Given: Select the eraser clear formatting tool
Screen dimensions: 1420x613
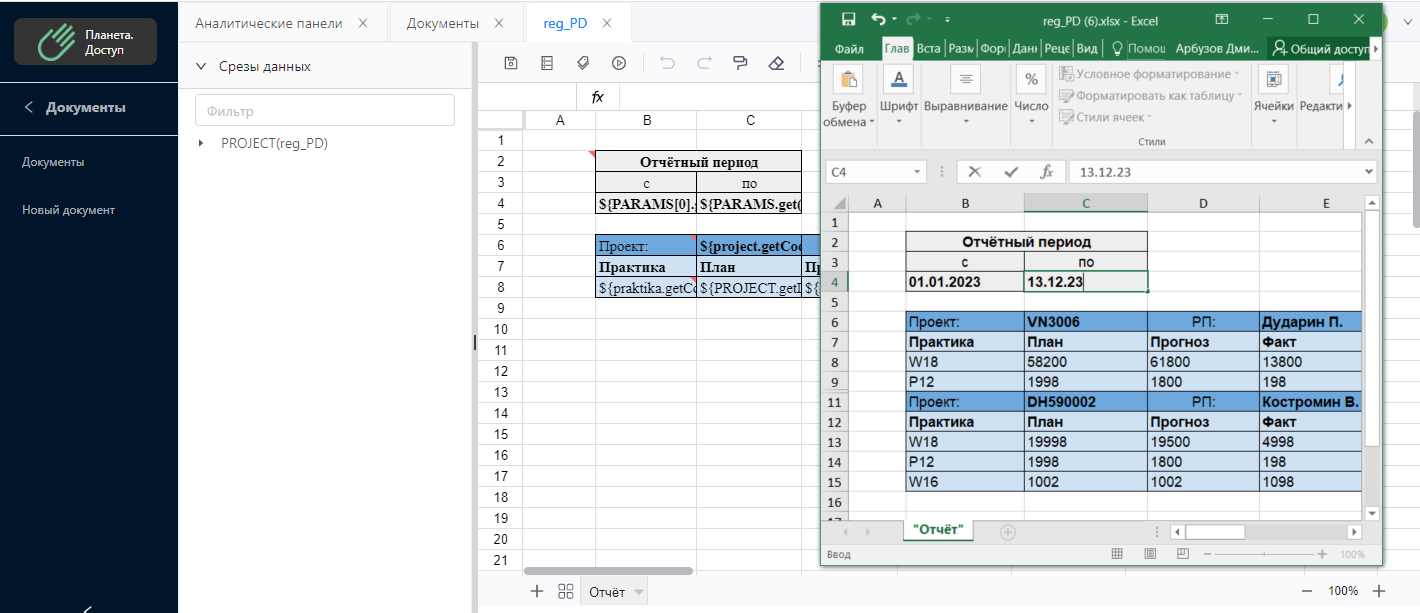Looking at the screenshot, I should [776, 63].
